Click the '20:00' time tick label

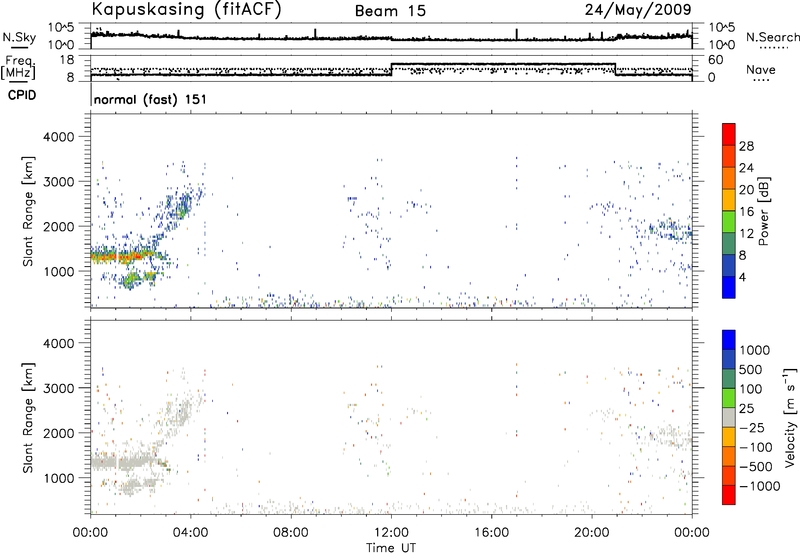point(592,533)
